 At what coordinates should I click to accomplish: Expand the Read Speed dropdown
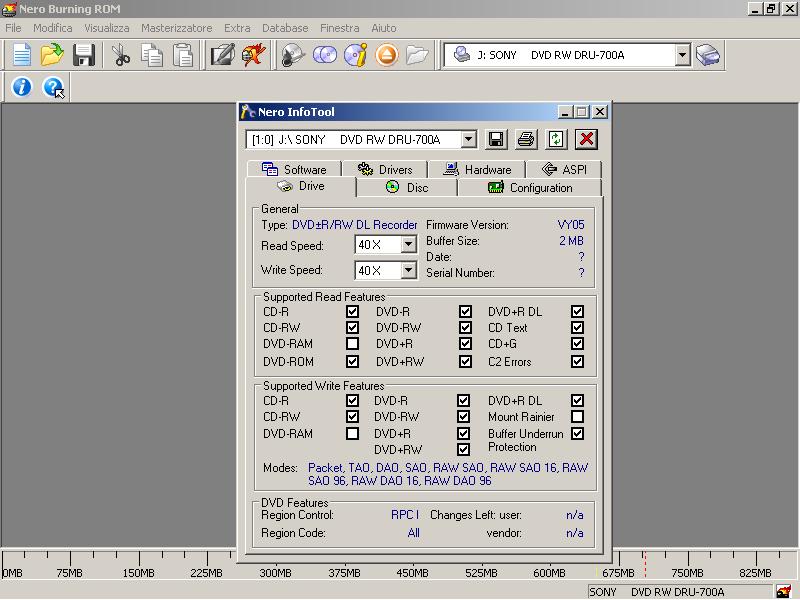click(408, 244)
